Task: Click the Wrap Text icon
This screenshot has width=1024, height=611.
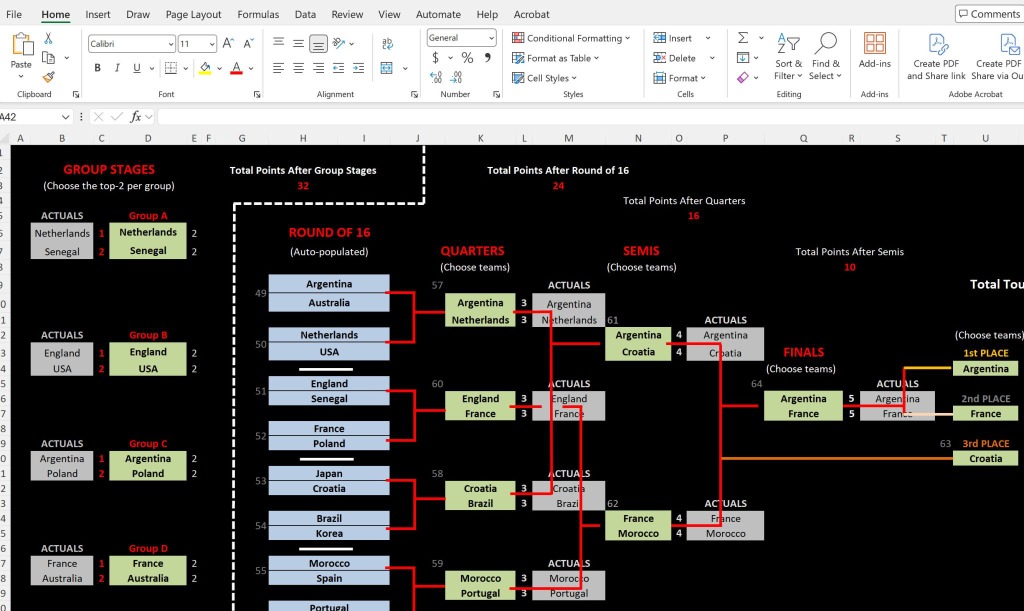Action: [387, 43]
